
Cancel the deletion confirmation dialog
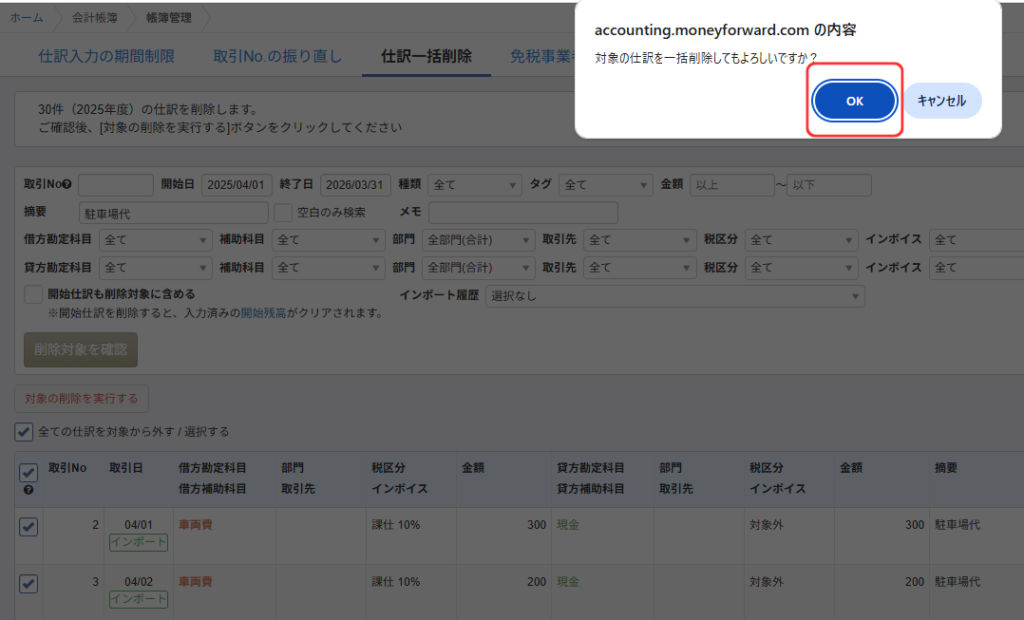click(942, 101)
